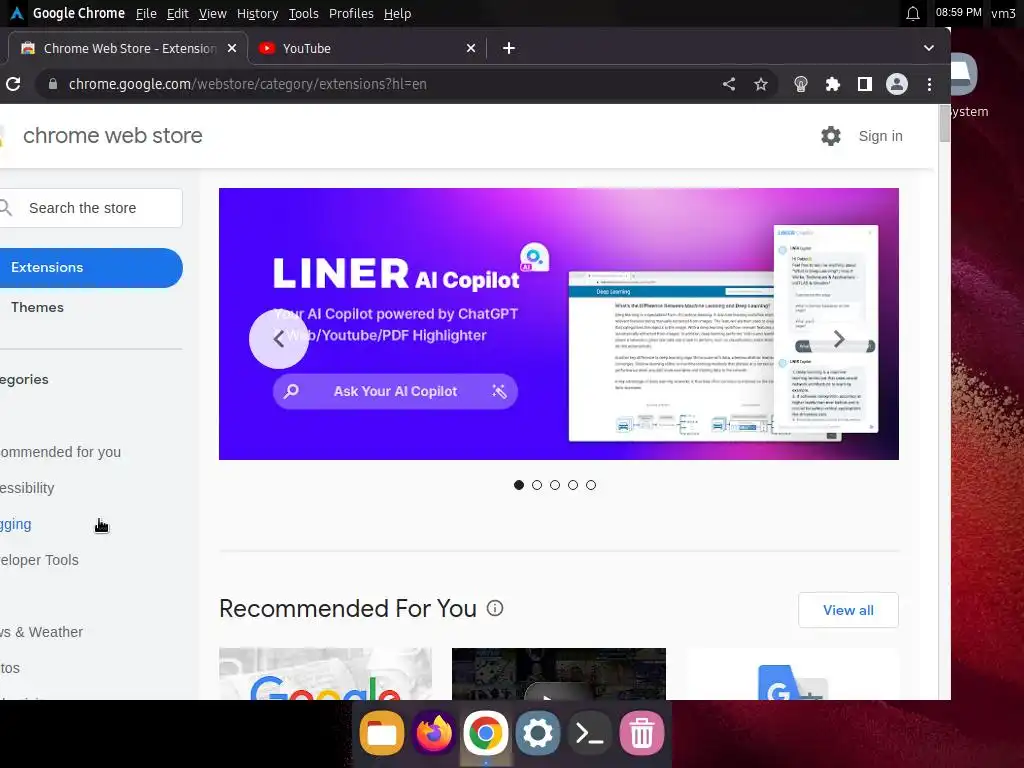Launch Files from the dock
Viewport: 1024px width, 768px height.
pyautogui.click(x=381, y=733)
